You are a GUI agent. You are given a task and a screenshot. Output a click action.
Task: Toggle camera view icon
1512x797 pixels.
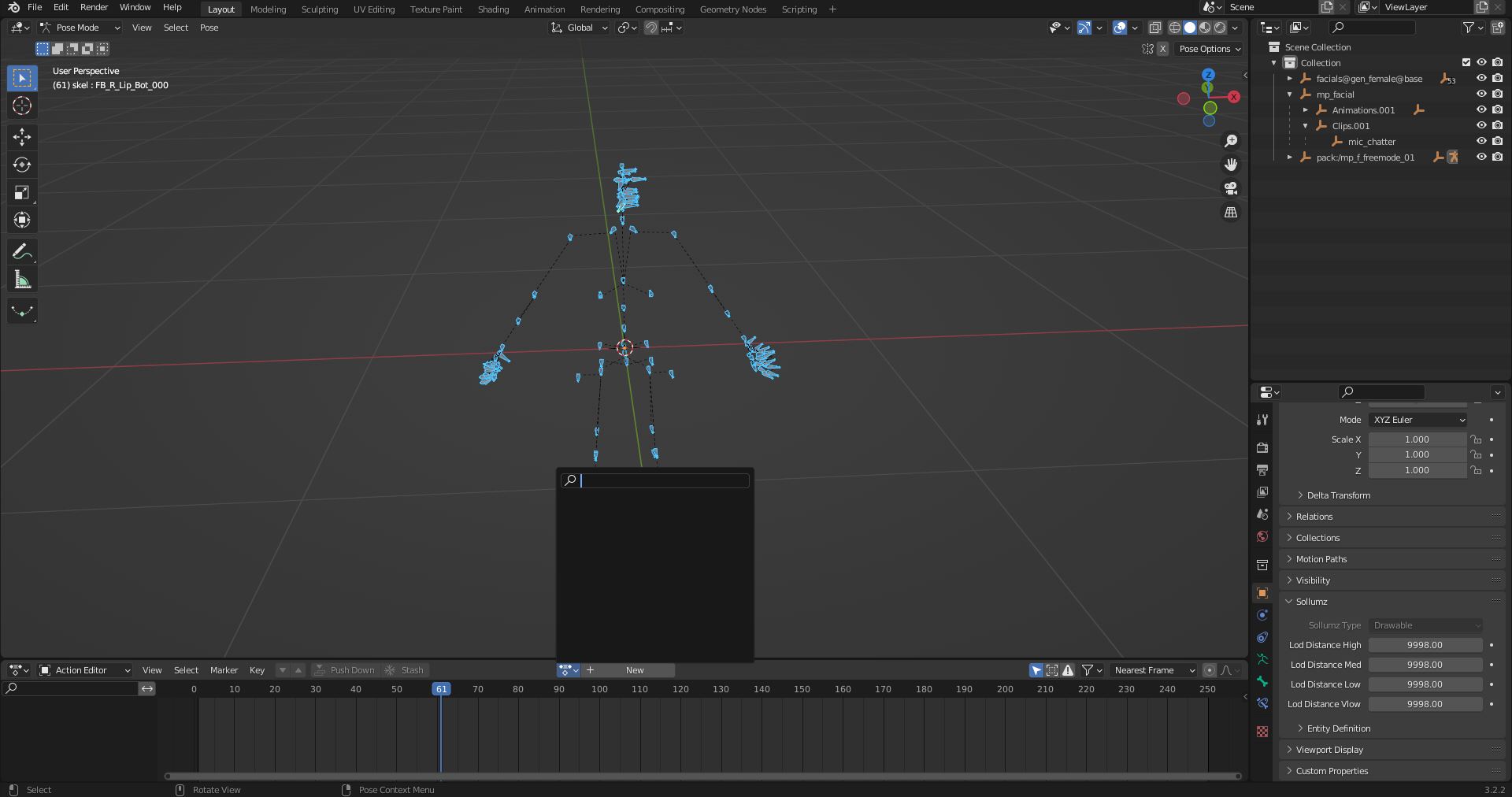tap(1231, 188)
